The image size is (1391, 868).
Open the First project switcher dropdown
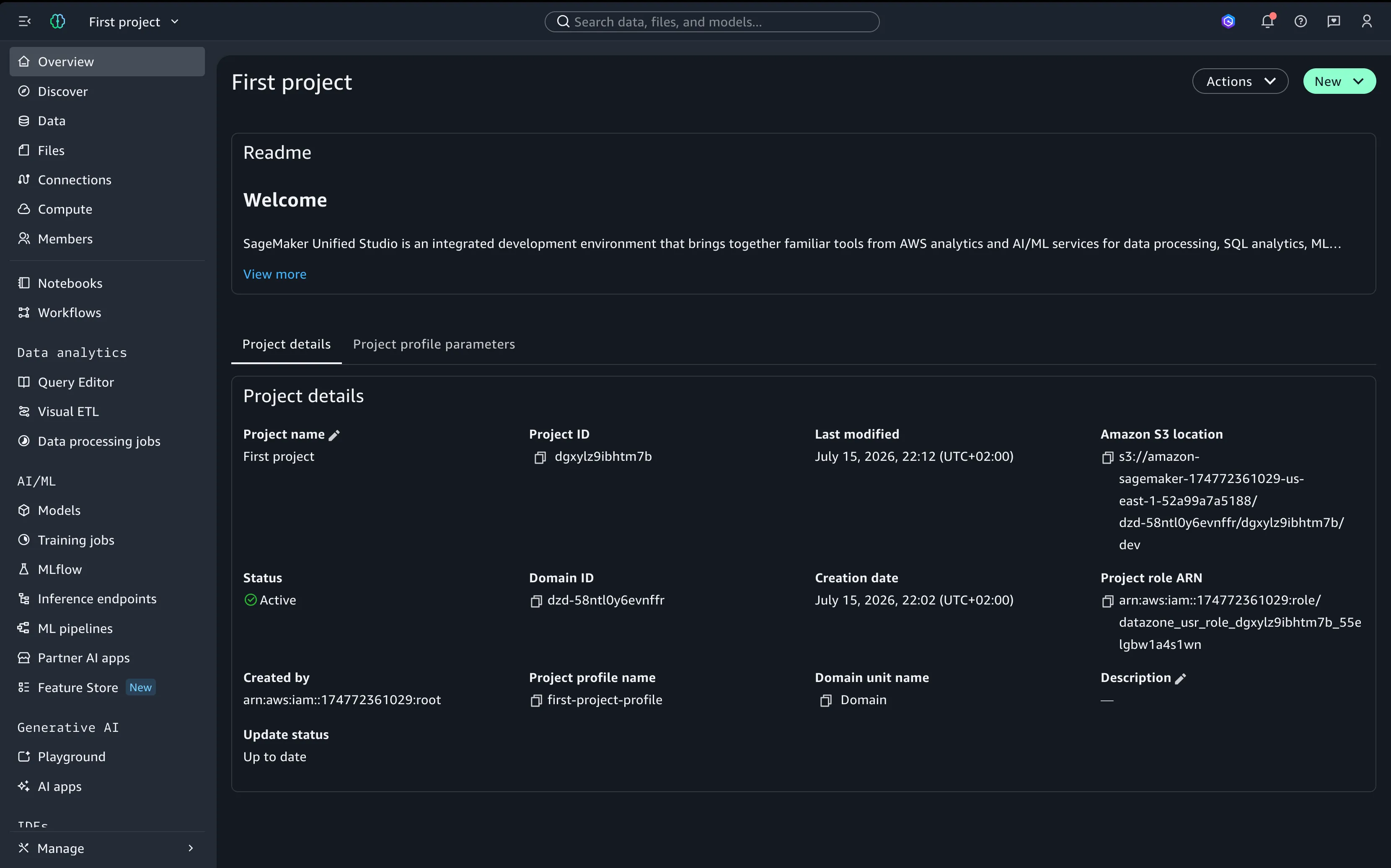click(134, 22)
